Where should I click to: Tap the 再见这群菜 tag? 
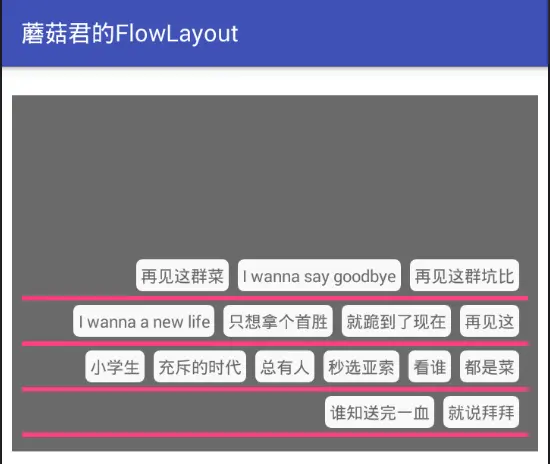pos(182,275)
